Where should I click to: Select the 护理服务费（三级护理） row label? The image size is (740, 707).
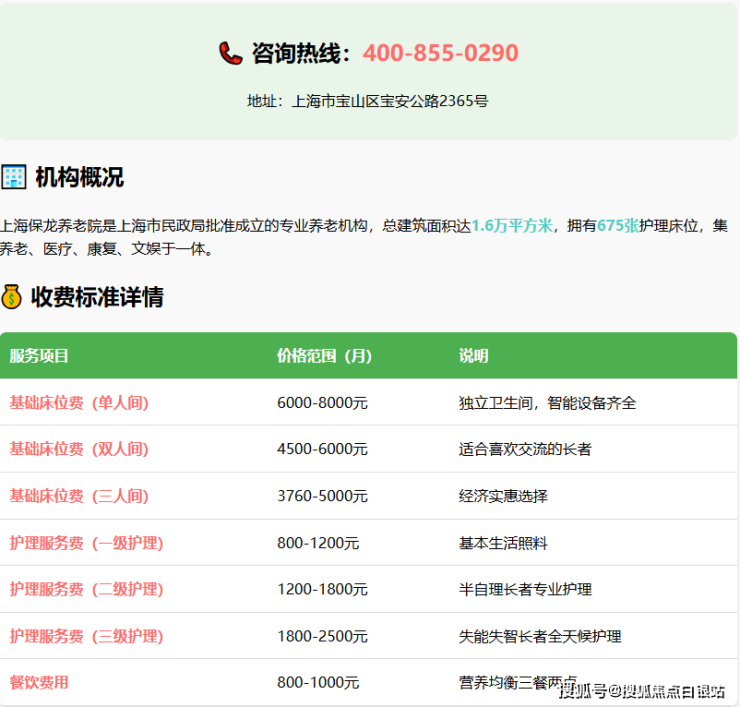click(86, 636)
